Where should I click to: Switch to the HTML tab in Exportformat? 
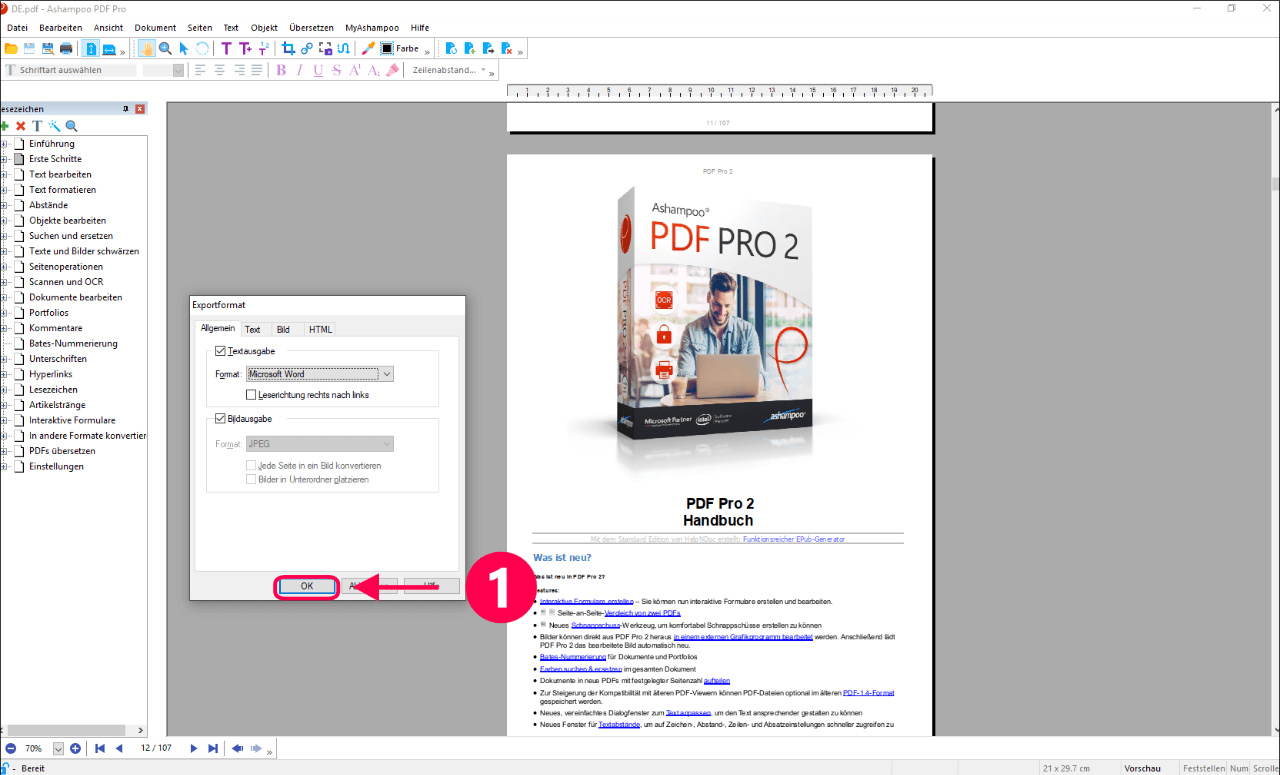coord(320,329)
